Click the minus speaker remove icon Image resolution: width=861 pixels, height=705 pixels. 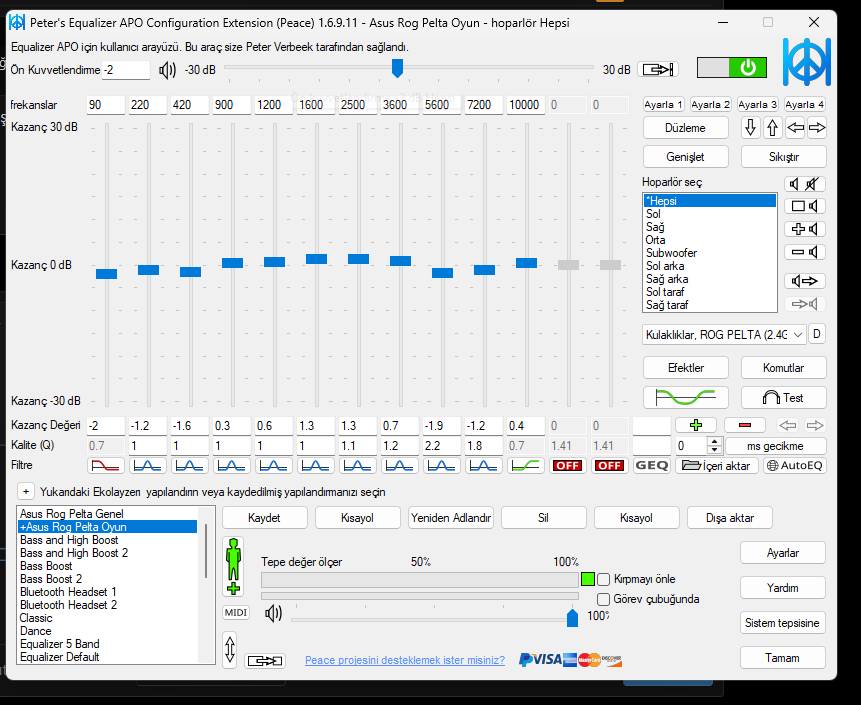click(804, 253)
